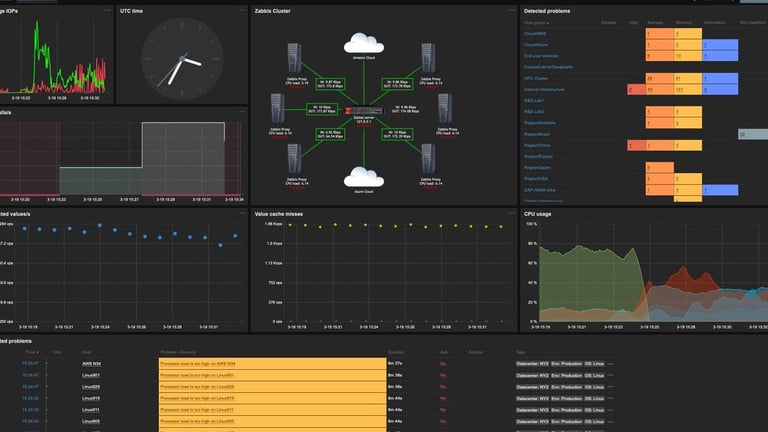Open Region/USA host group link

[536, 179]
